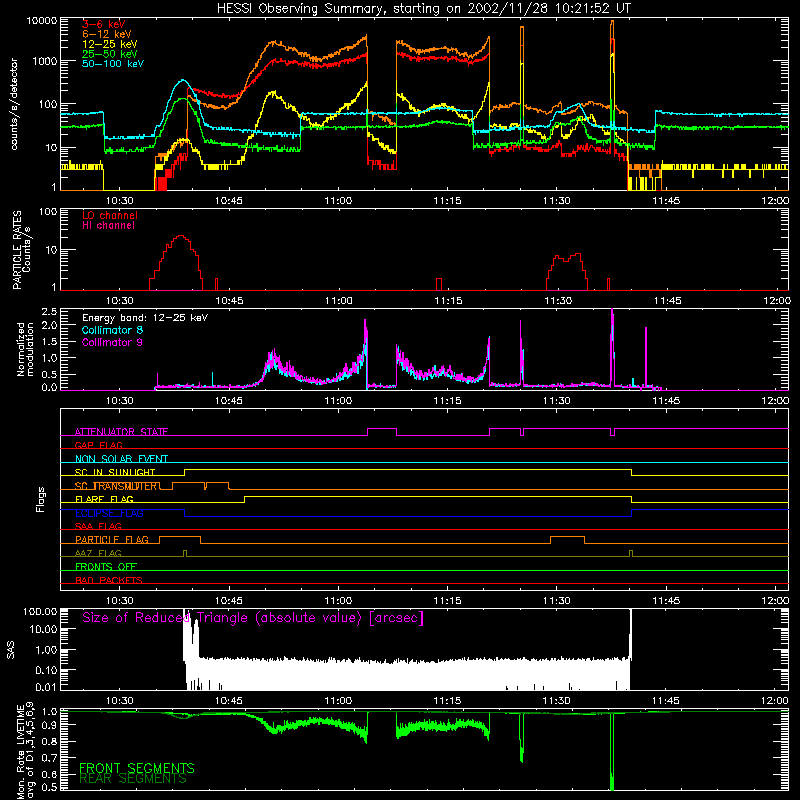Click 10:30 label under the counts plot
800x800 pixels.
[119, 201]
